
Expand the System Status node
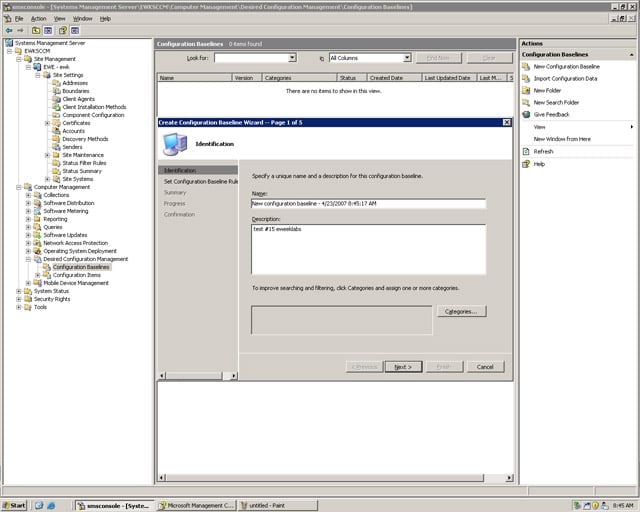[19, 291]
